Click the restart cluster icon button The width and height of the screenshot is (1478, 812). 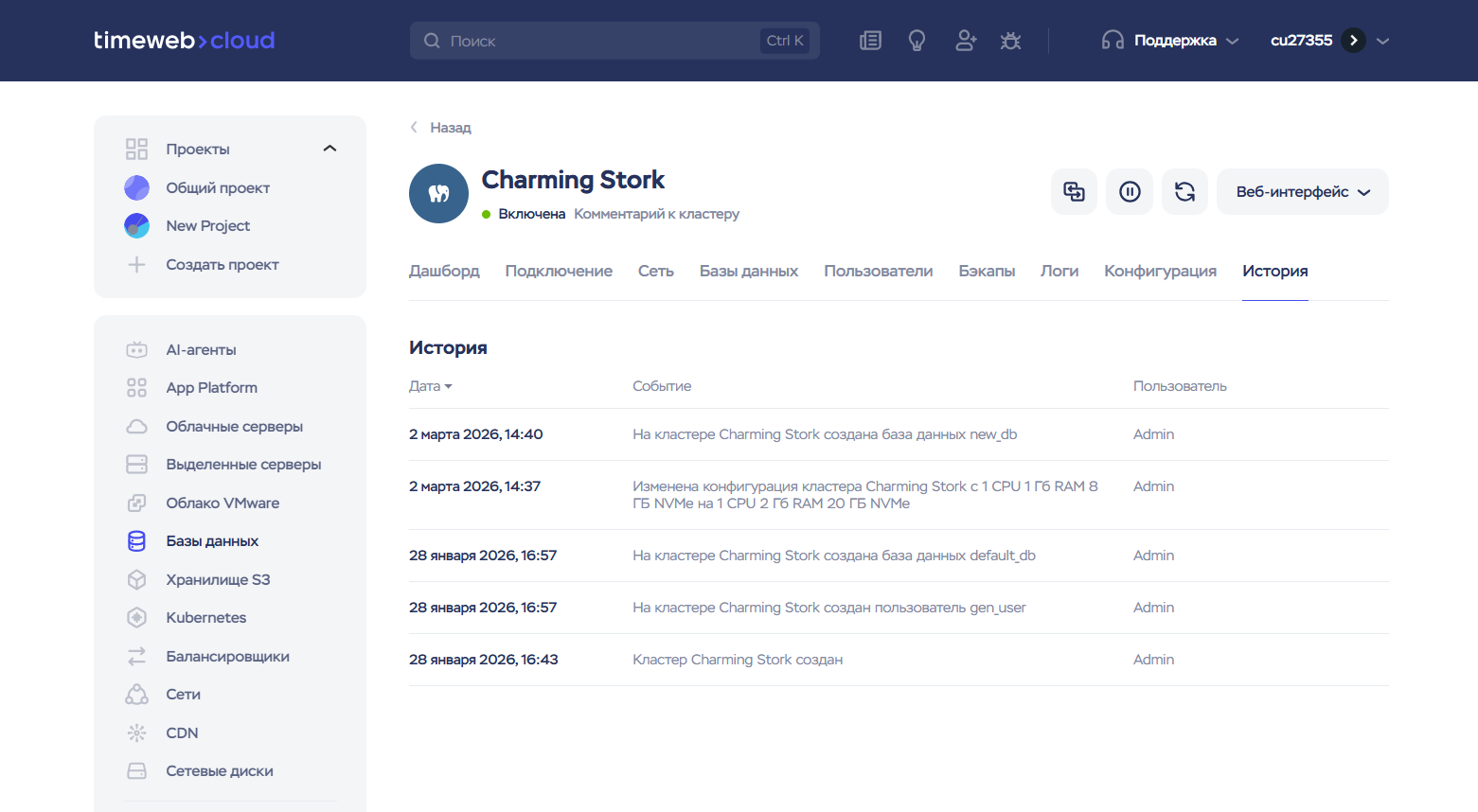point(1184,192)
